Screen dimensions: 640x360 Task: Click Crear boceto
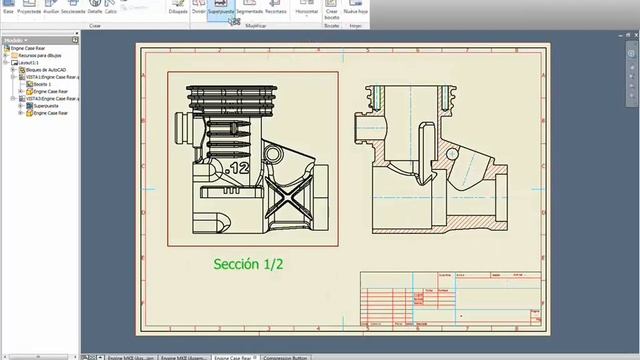click(332, 10)
